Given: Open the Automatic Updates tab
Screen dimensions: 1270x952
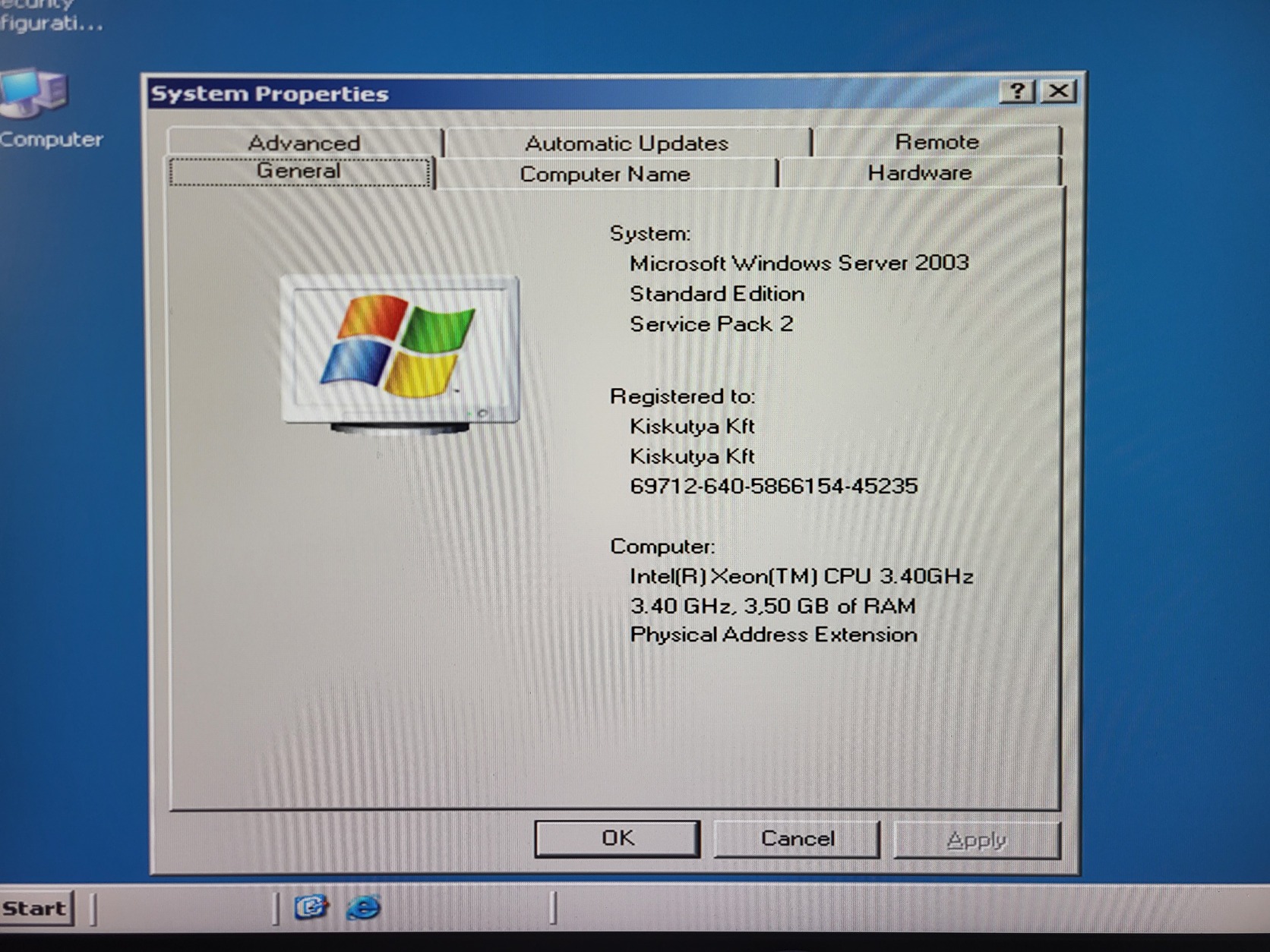Looking at the screenshot, I should [x=627, y=143].
